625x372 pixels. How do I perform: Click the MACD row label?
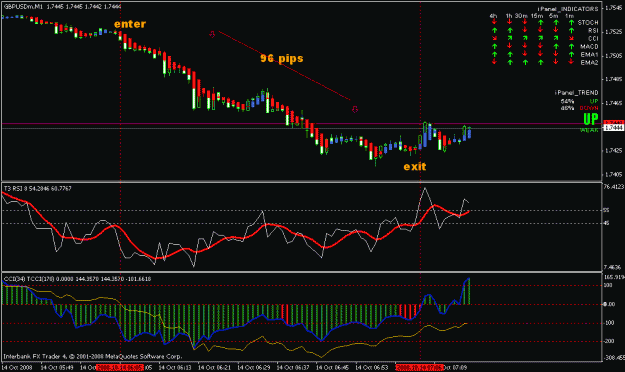590,46
